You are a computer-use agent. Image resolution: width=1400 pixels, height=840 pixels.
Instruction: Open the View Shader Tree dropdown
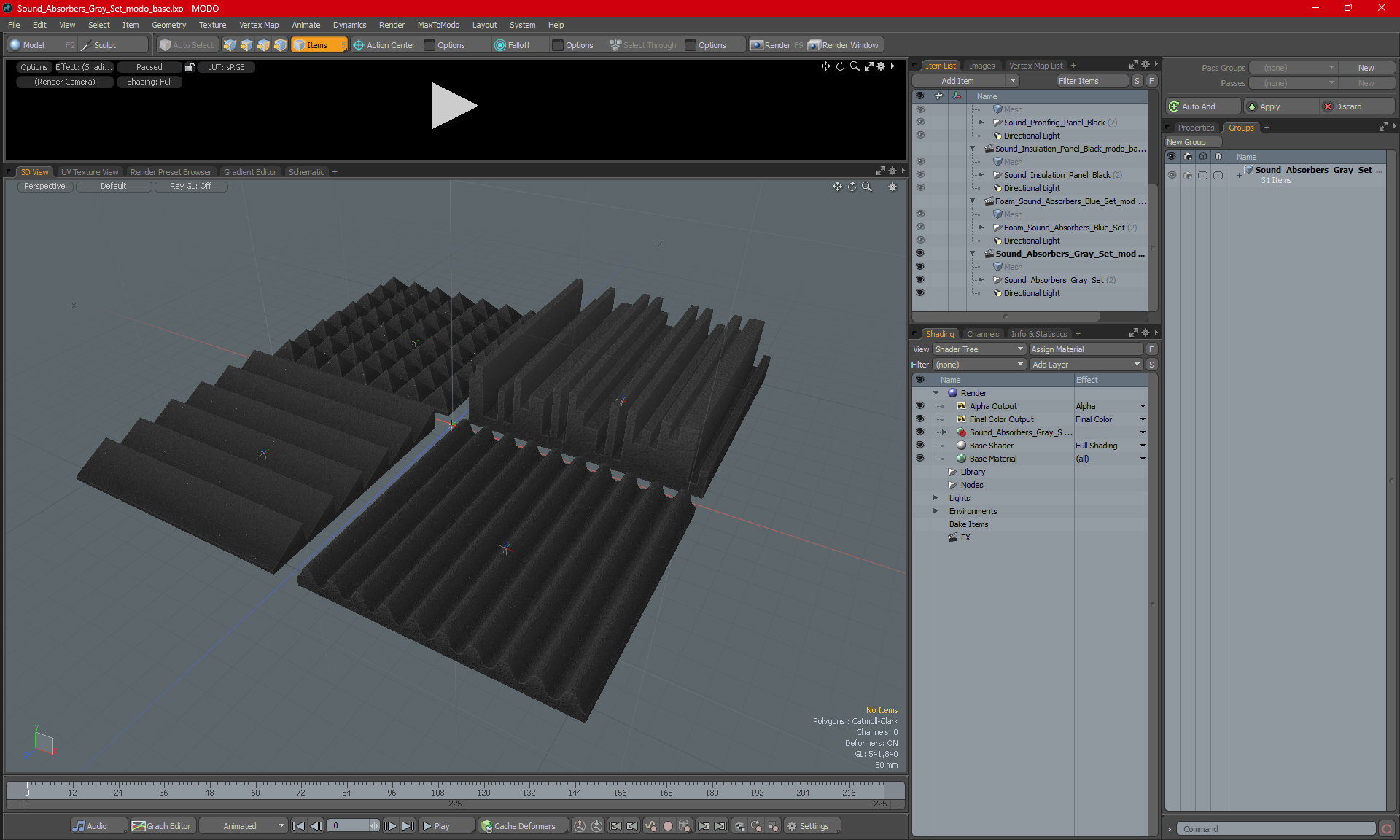tap(979, 349)
